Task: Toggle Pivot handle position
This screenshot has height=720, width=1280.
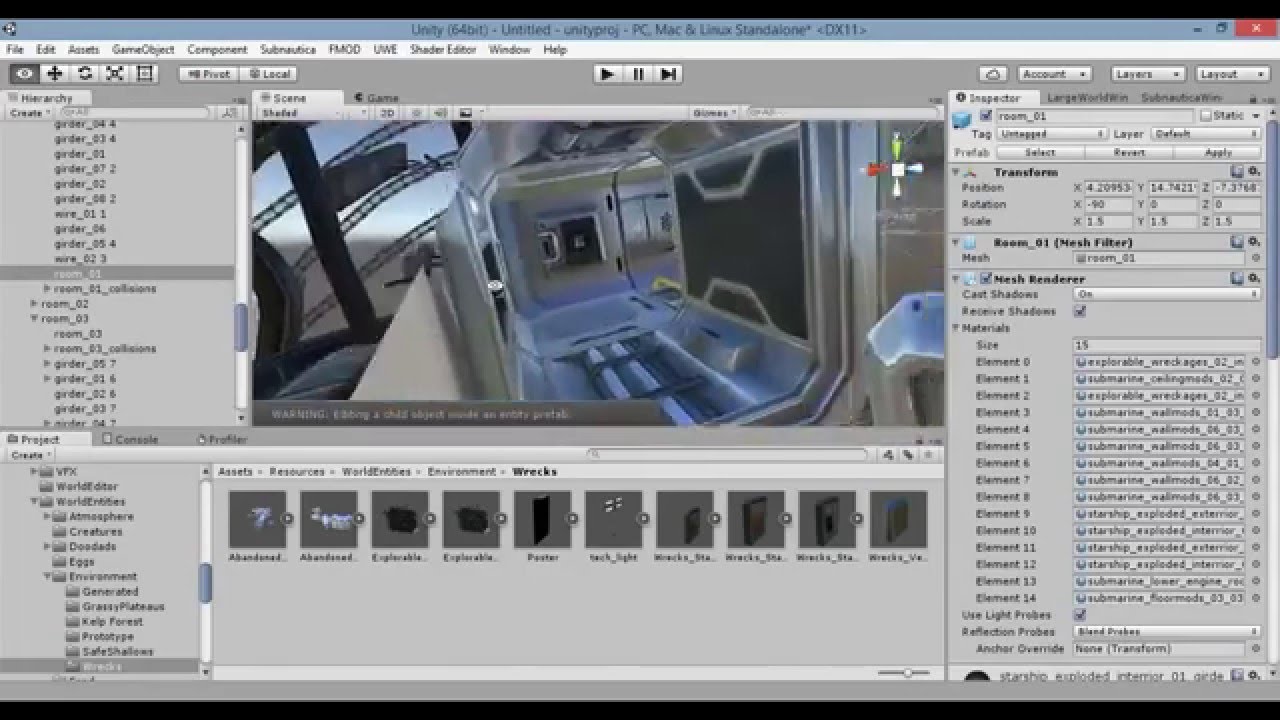Action: tap(209, 74)
